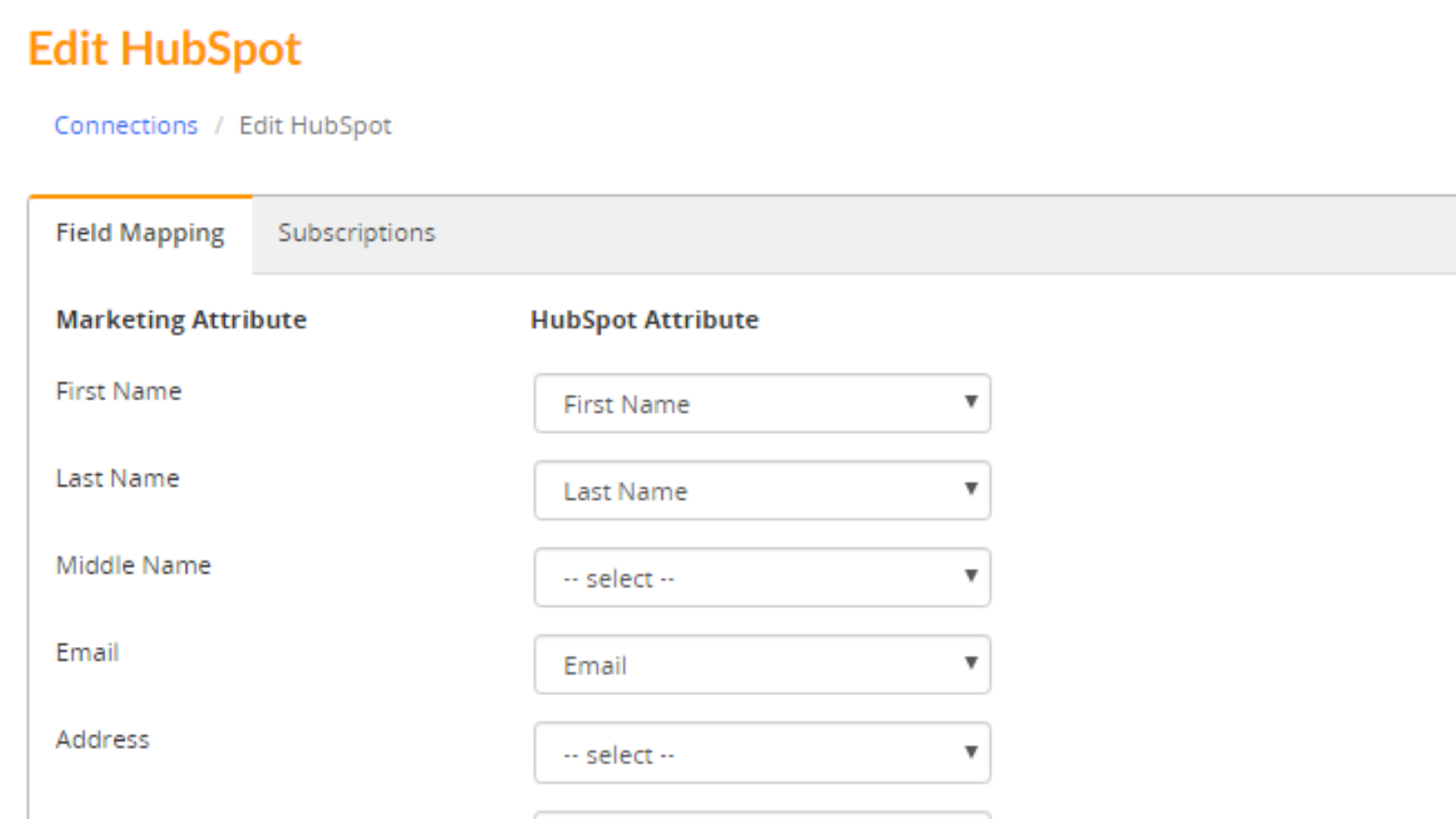1456x819 pixels.
Task: Open the Email attribute dropdown
Action: click(763, 664)
